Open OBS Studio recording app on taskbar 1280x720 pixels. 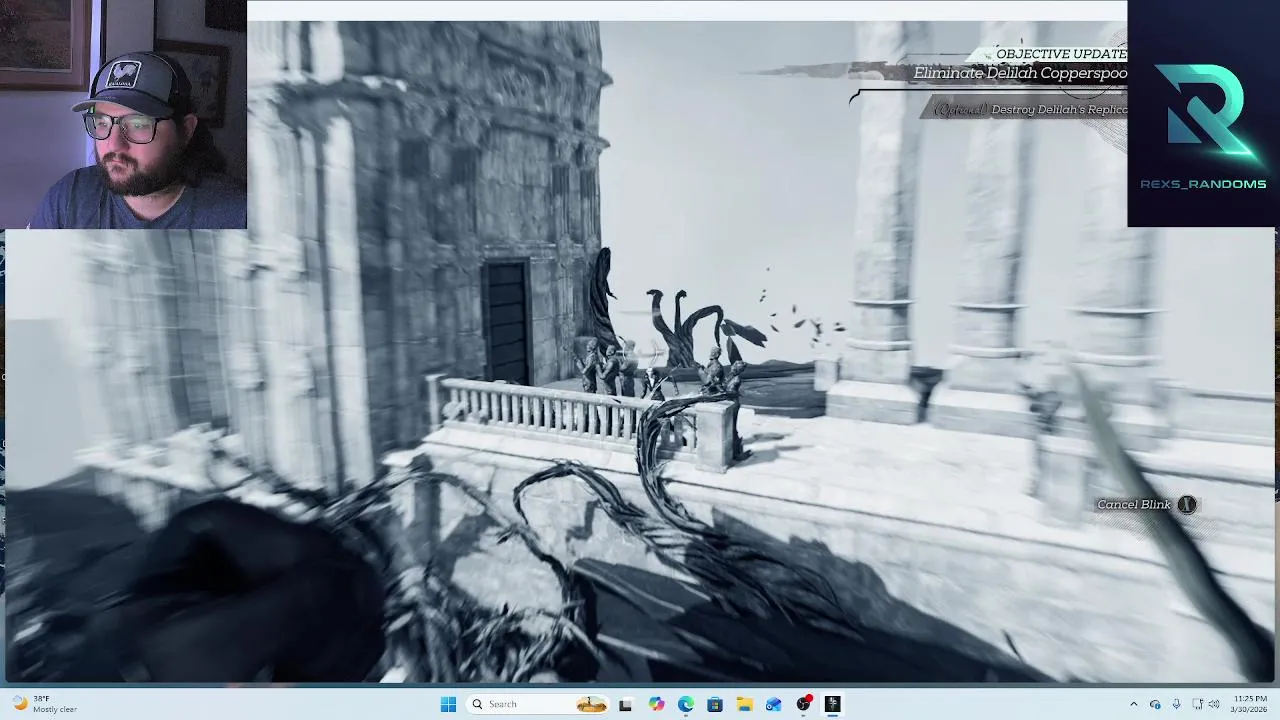click(803, 704)
